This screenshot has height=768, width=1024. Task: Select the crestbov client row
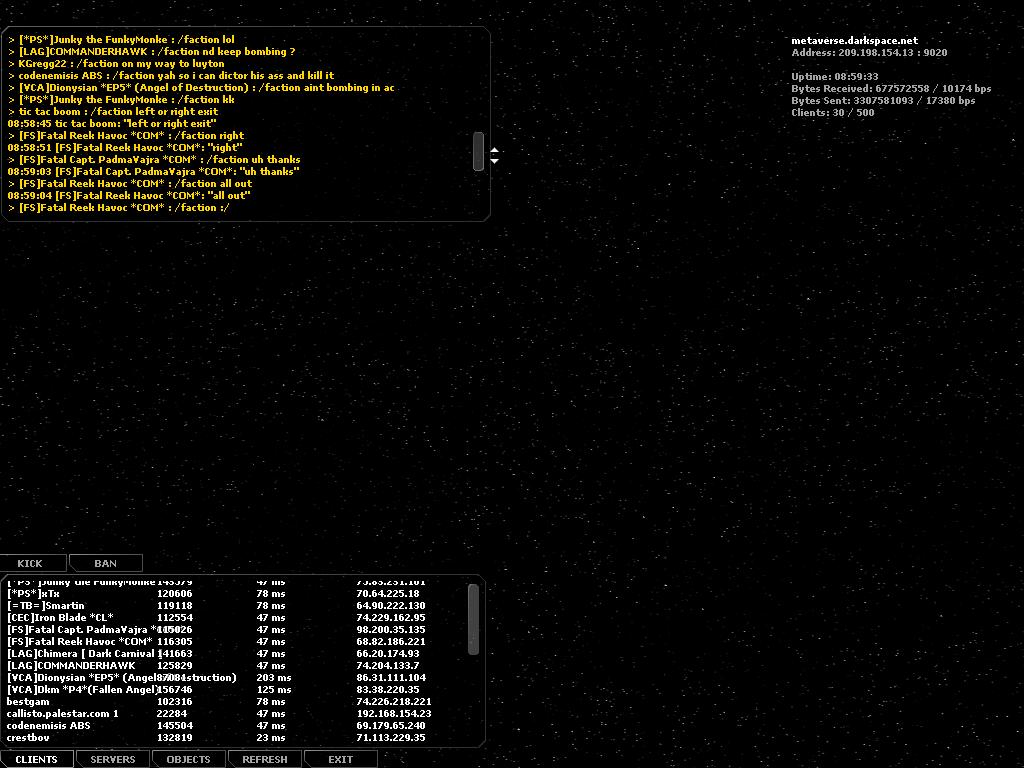pos(28,738)
